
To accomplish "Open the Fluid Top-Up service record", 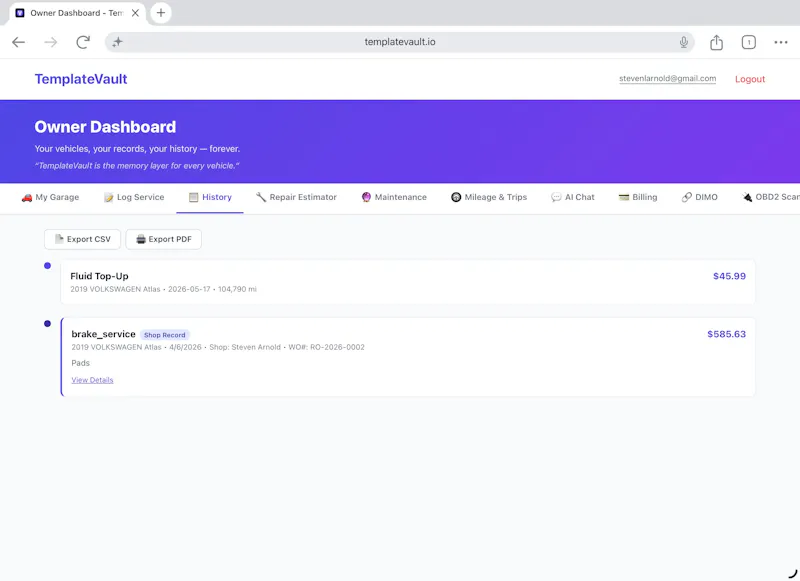I will pyautogui.click(x=408, y=282).
